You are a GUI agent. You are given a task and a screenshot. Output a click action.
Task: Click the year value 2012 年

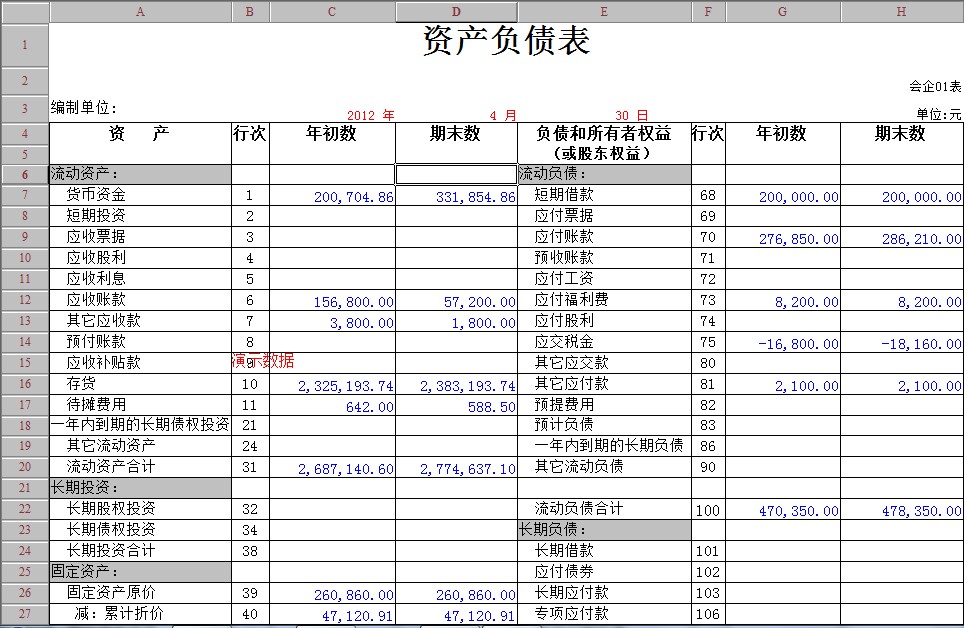[x=371, y=115]
